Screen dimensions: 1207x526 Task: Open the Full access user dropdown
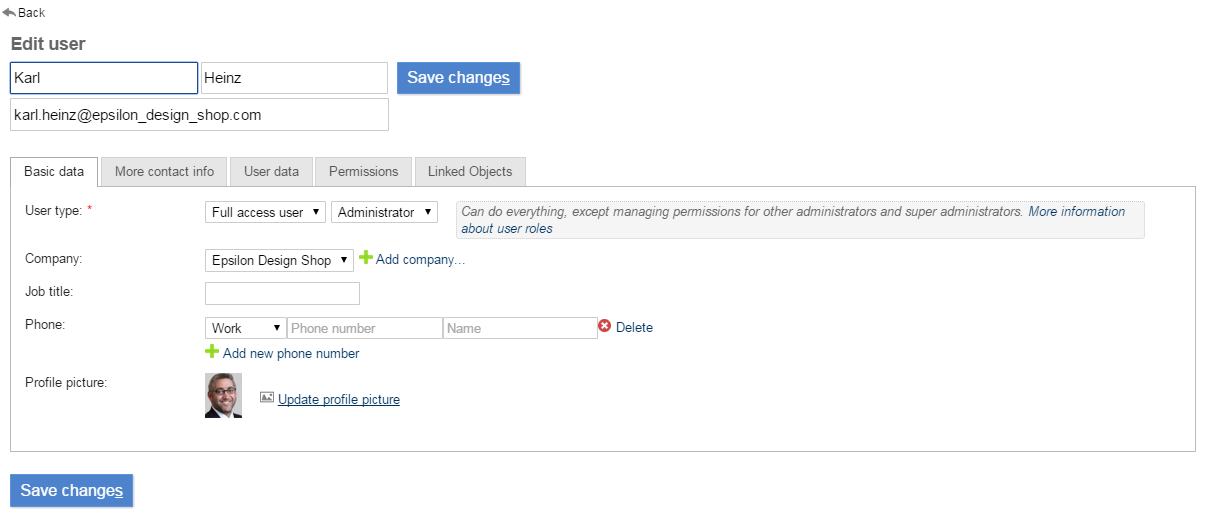265,212
